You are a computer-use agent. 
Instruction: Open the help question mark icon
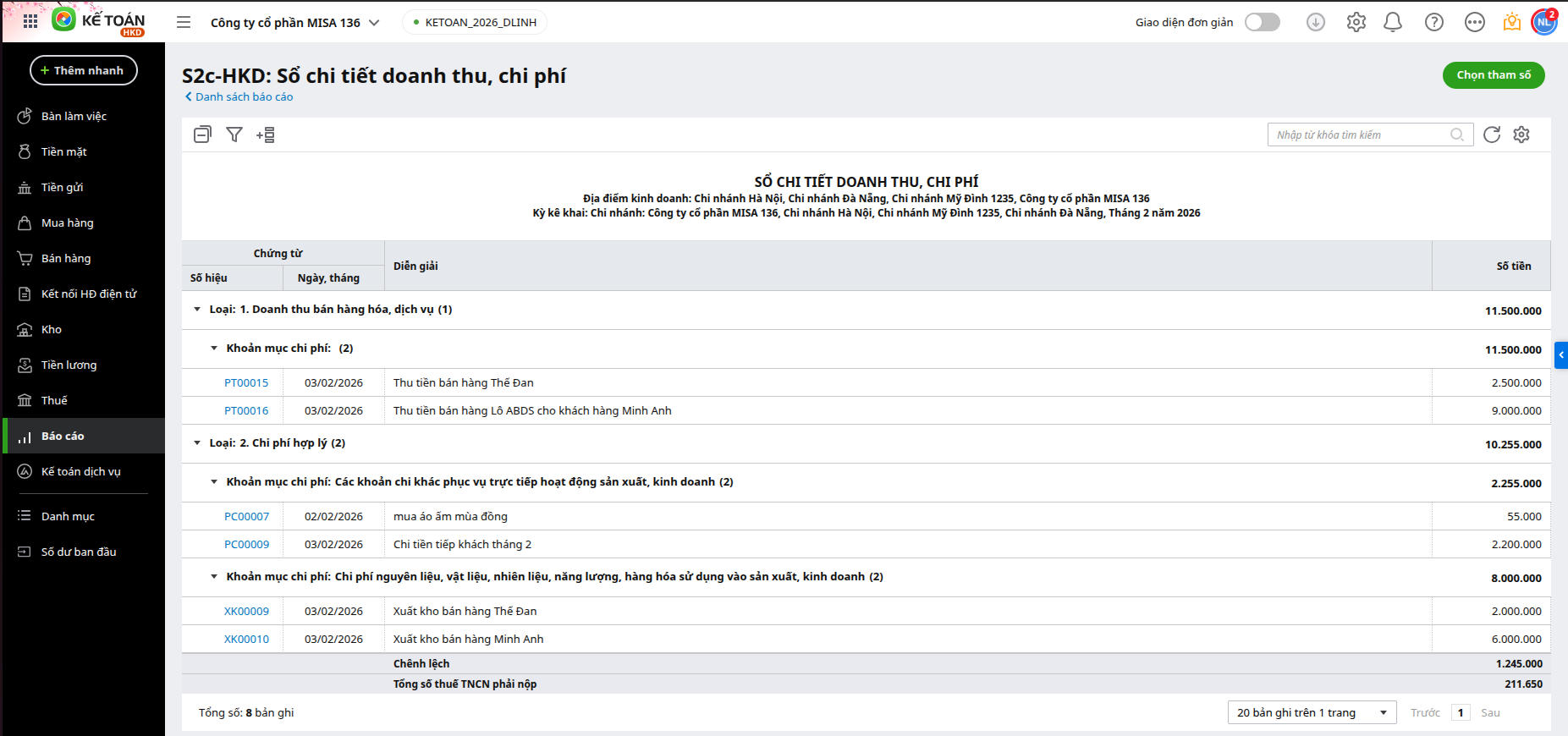coord(1434,23)
